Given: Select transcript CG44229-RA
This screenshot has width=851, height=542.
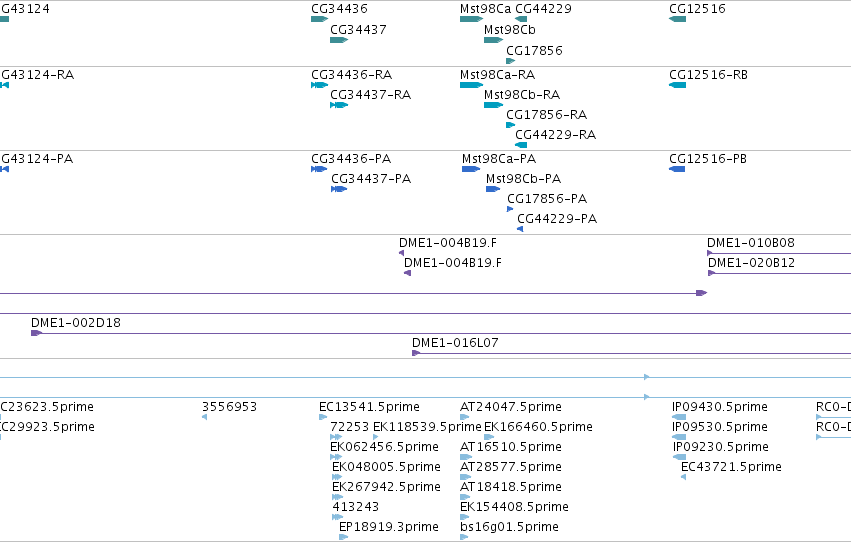Looking at the screenshot, I should click(556, 135).
